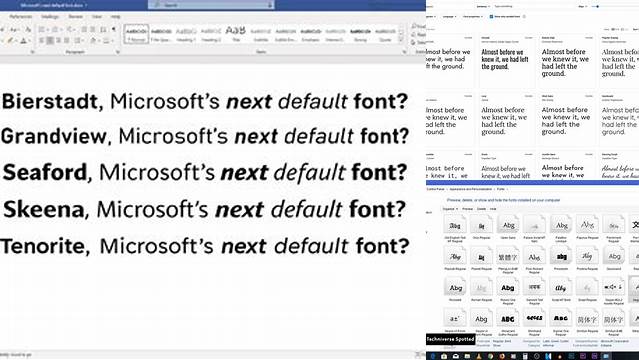Open the mail envelope taskbar icon

coord(456,356)
